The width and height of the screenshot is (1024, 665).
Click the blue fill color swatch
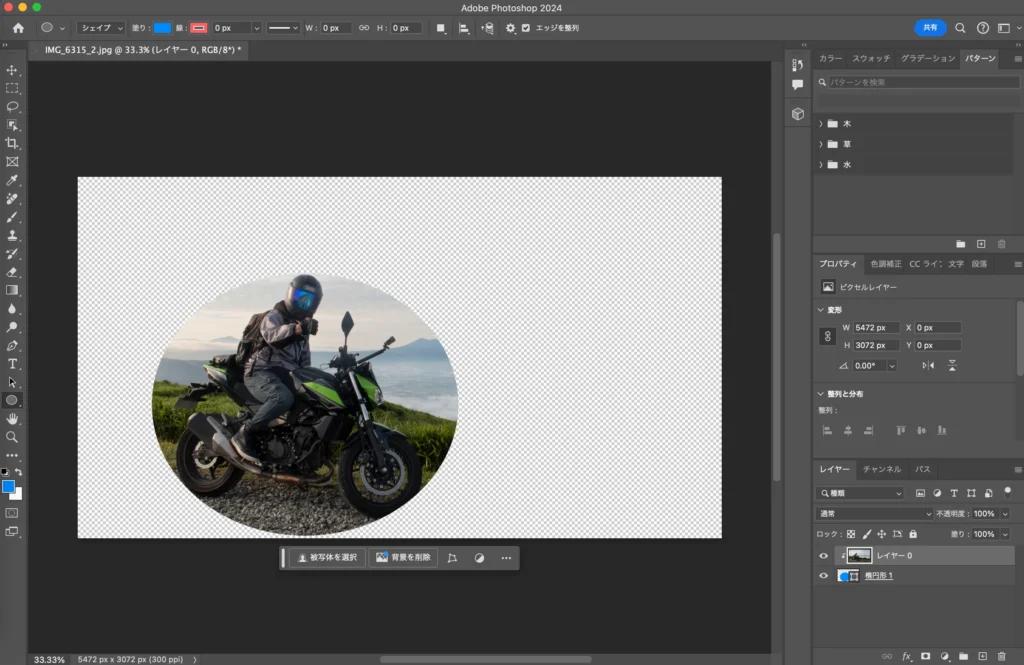coord(162,28)
